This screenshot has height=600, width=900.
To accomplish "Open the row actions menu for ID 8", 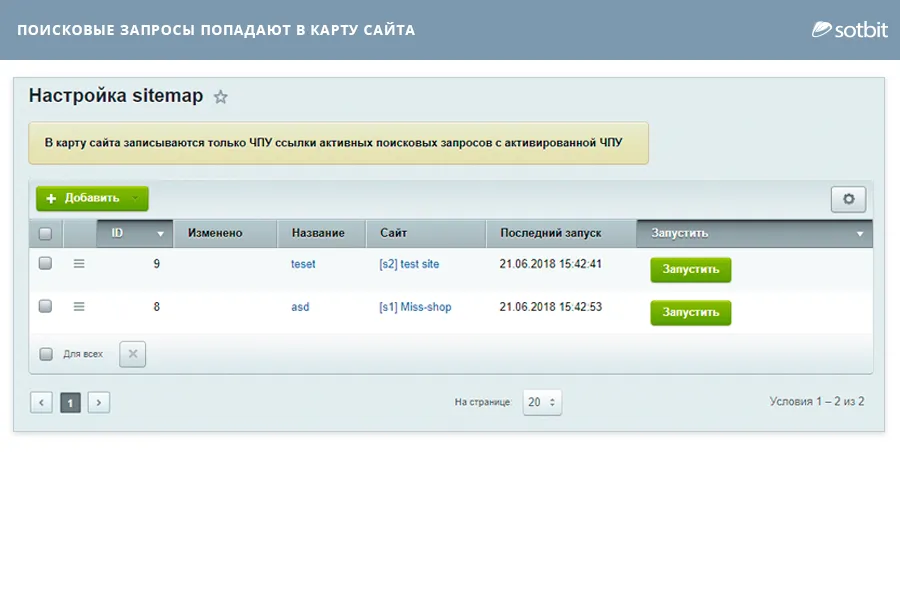I will click(x=79, y=307).
